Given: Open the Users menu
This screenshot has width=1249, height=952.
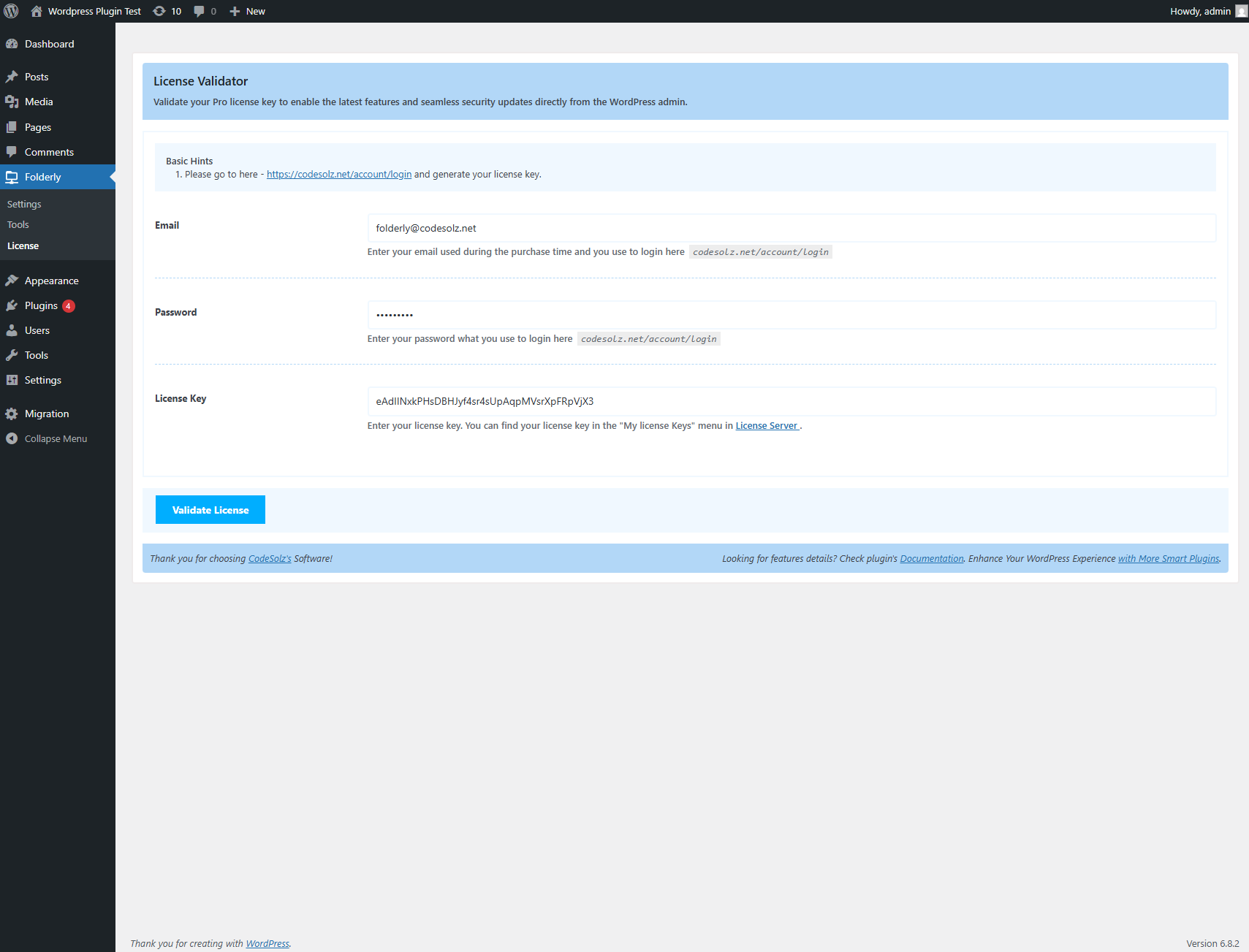Looking at the screenshot, I should click(58, 330).
